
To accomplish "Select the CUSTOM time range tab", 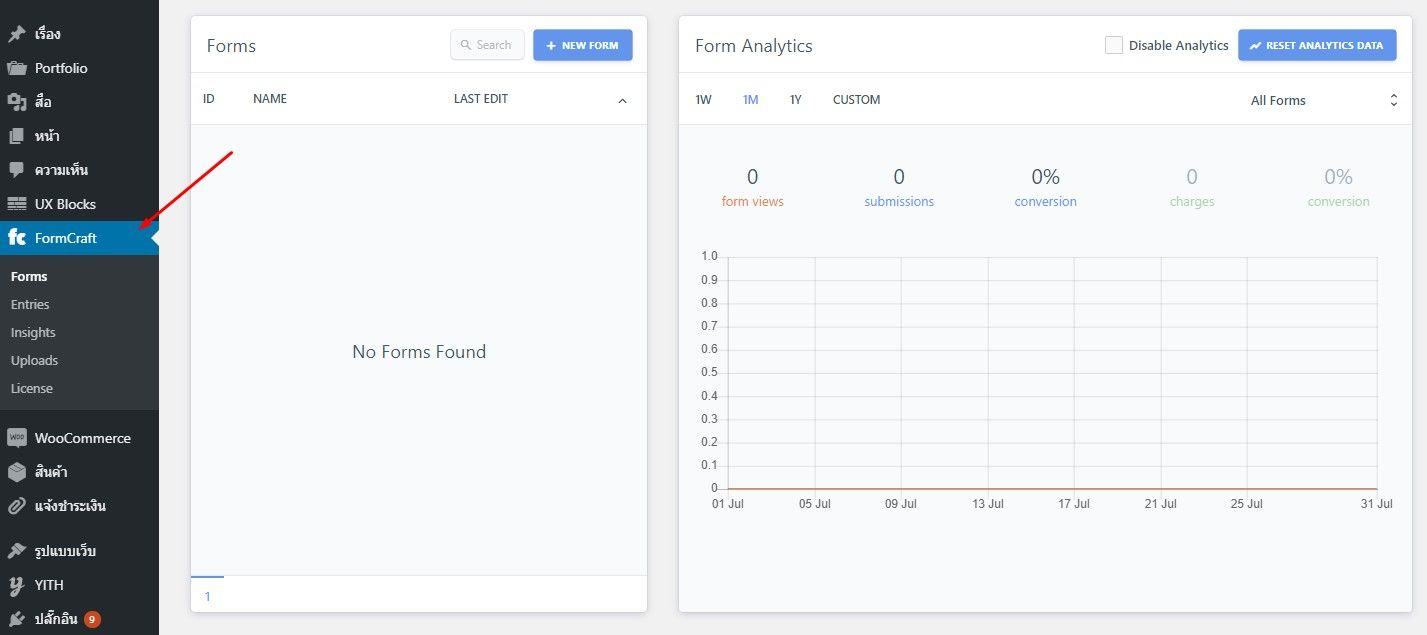I will coord(856,100).
